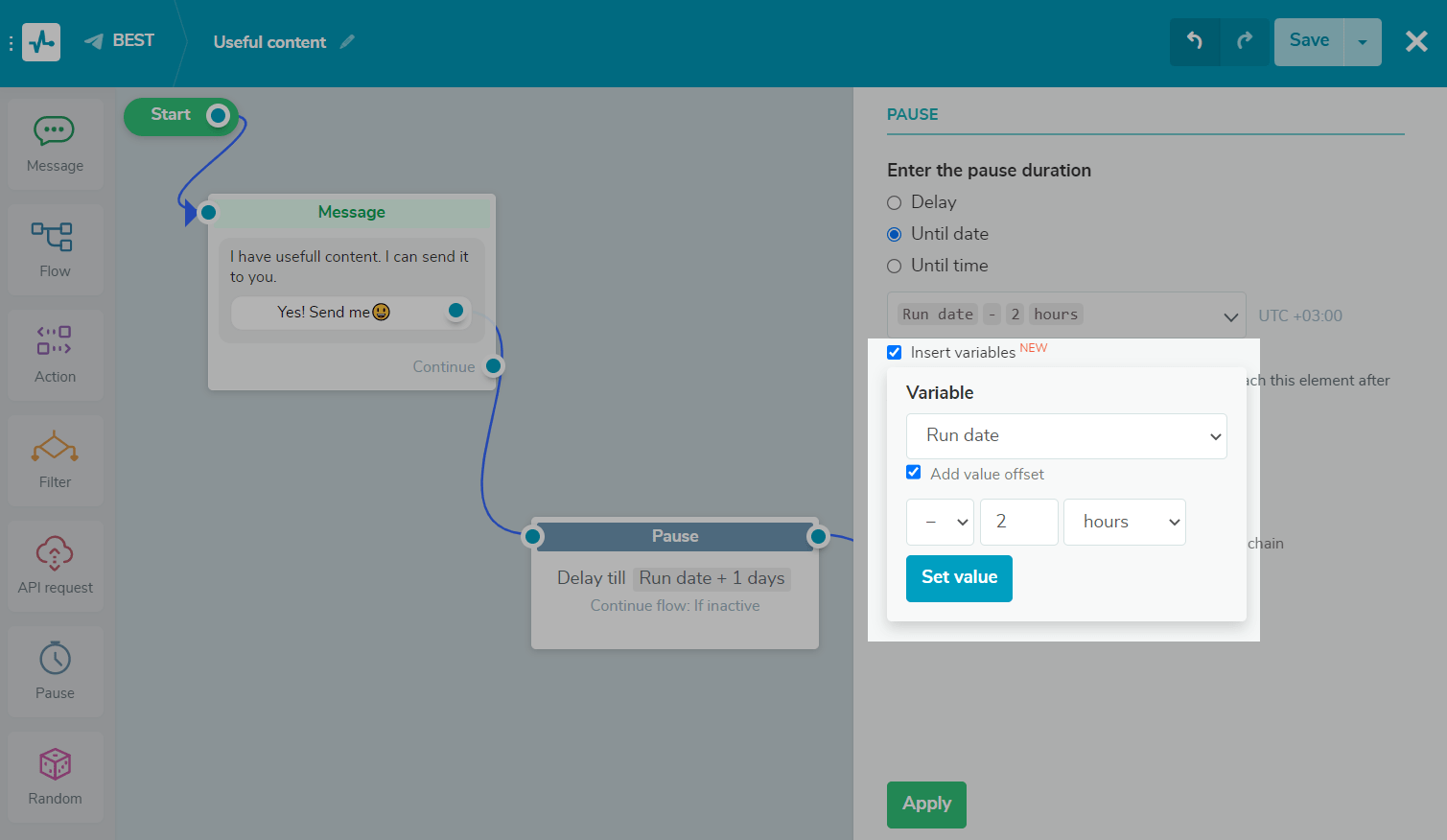Click the redo arrow button

1245,41
